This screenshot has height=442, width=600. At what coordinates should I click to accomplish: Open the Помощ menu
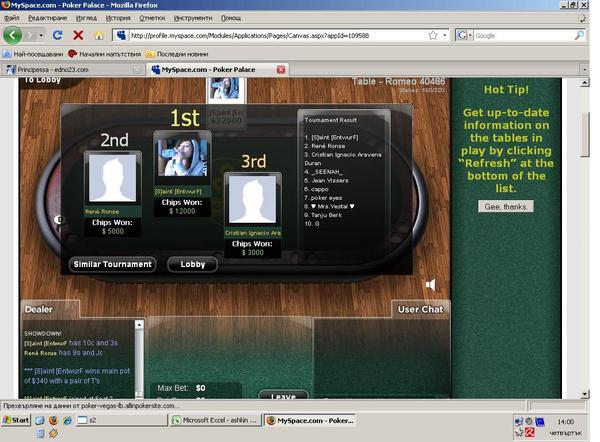(231, 18)
